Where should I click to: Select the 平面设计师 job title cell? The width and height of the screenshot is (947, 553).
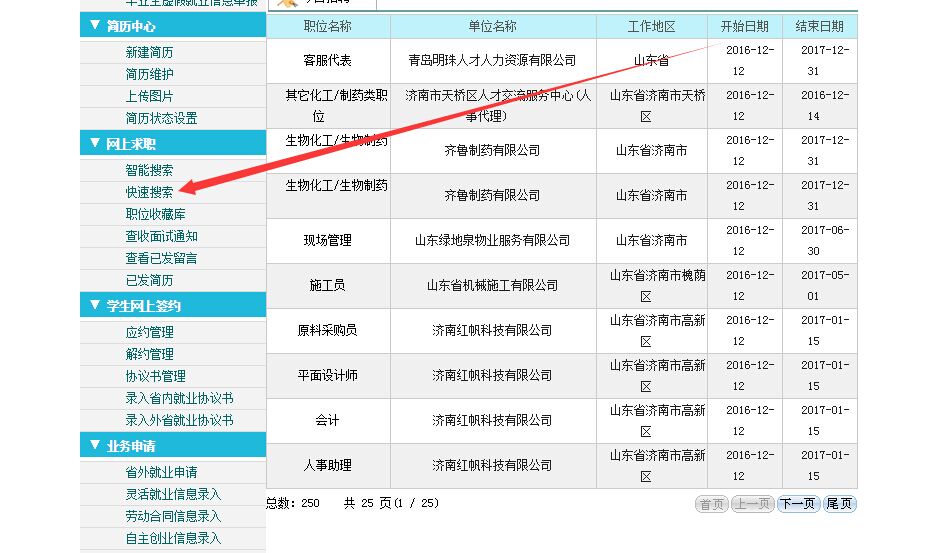tap(328, 375)
